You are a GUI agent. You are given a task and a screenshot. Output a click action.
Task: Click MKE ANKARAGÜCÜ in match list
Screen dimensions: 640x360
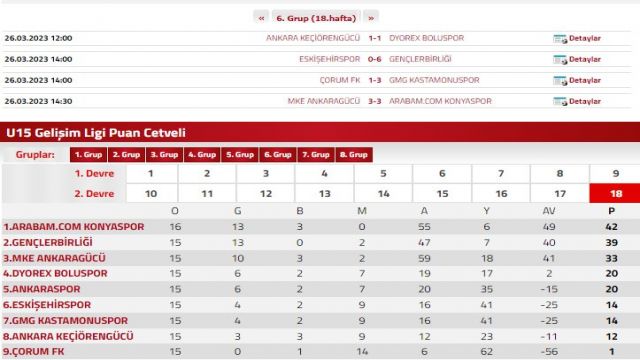tap(324, 101)
